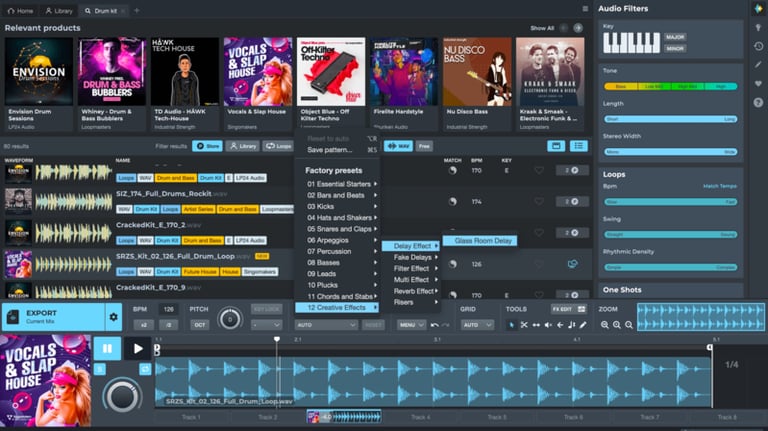768x431 pixels.
Task: Switch to grid card view layout
Action: click(556, 146)
